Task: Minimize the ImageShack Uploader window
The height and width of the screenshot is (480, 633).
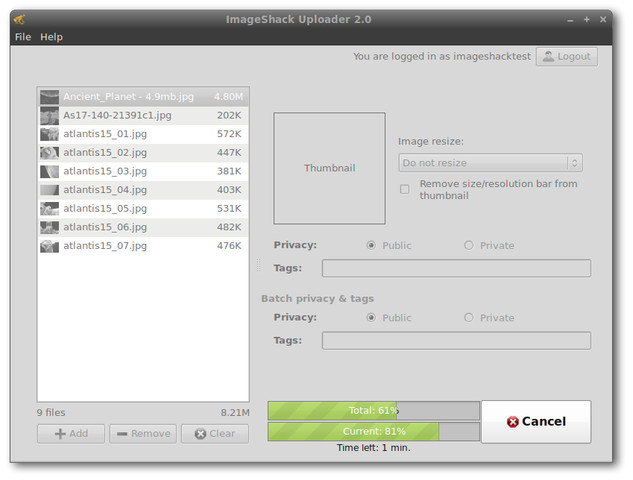Action: 570,20
